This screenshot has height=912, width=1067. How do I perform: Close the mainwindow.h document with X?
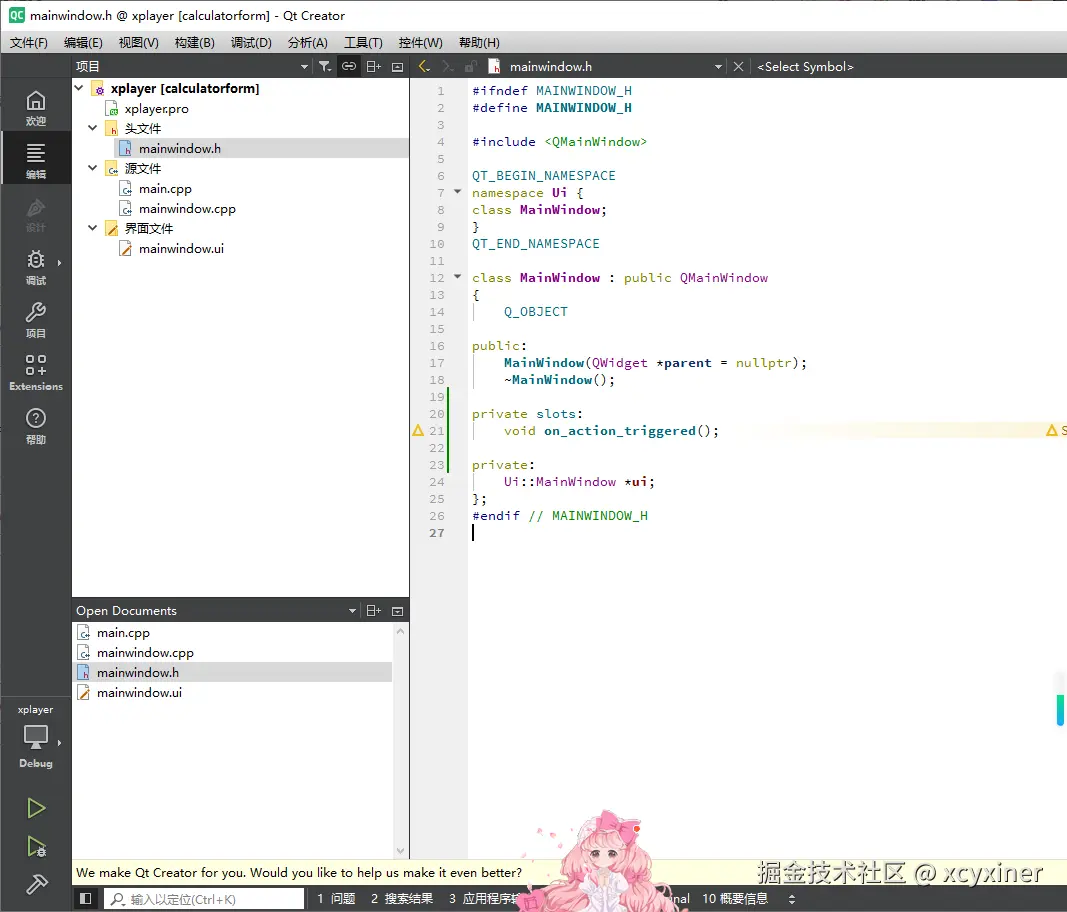click(x=738, y=66)
